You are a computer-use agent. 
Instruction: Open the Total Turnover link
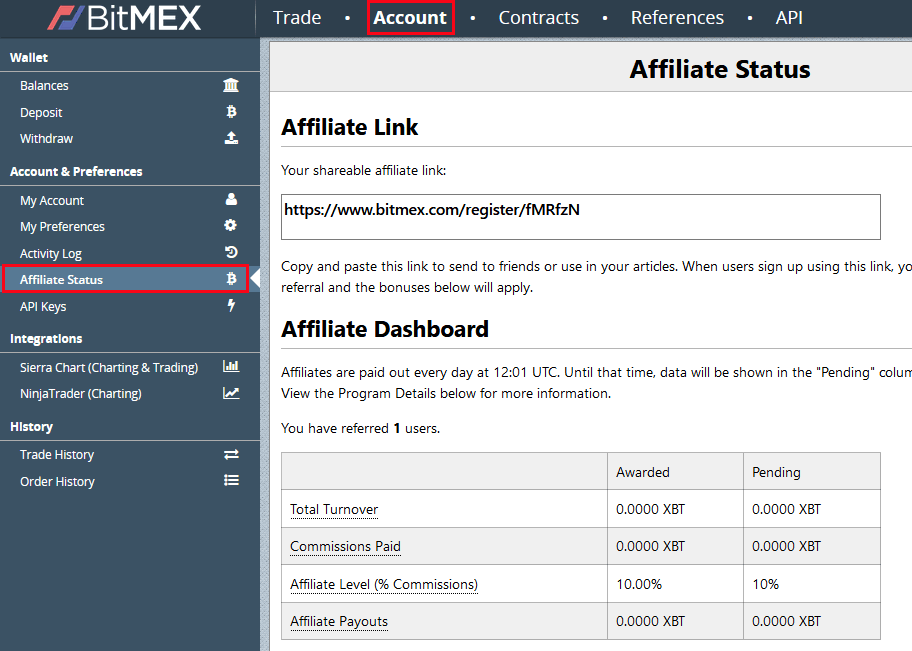tap(333, 509)
